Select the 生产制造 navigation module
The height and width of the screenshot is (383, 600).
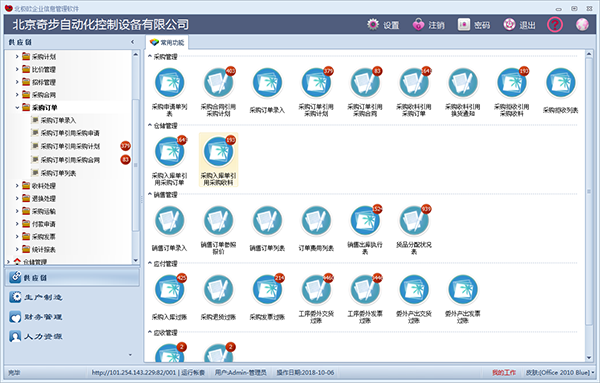(x=72, y=297)
